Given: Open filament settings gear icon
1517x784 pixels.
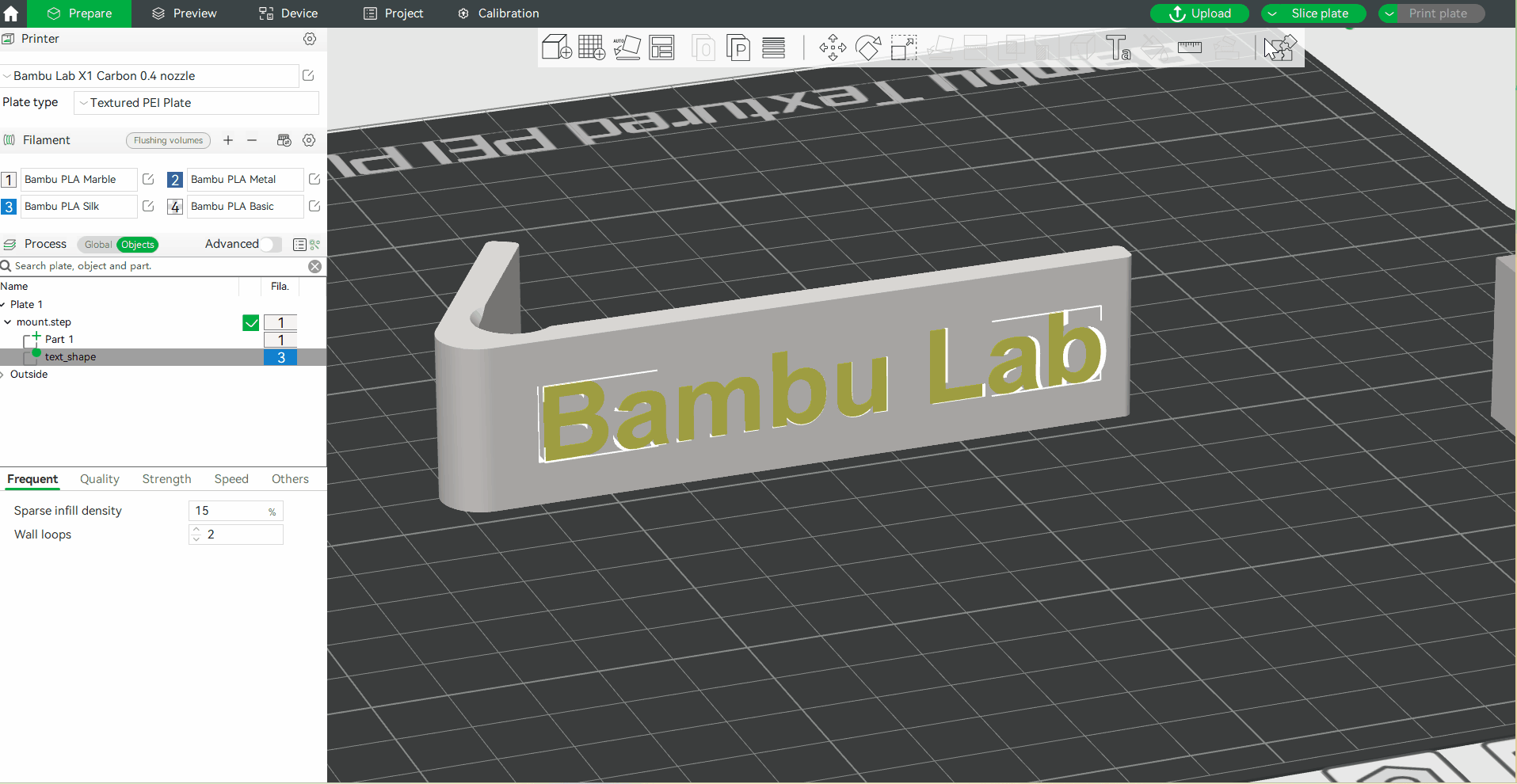Looking at the screenshot, I should pyautogui.click(x=309, y=140).
